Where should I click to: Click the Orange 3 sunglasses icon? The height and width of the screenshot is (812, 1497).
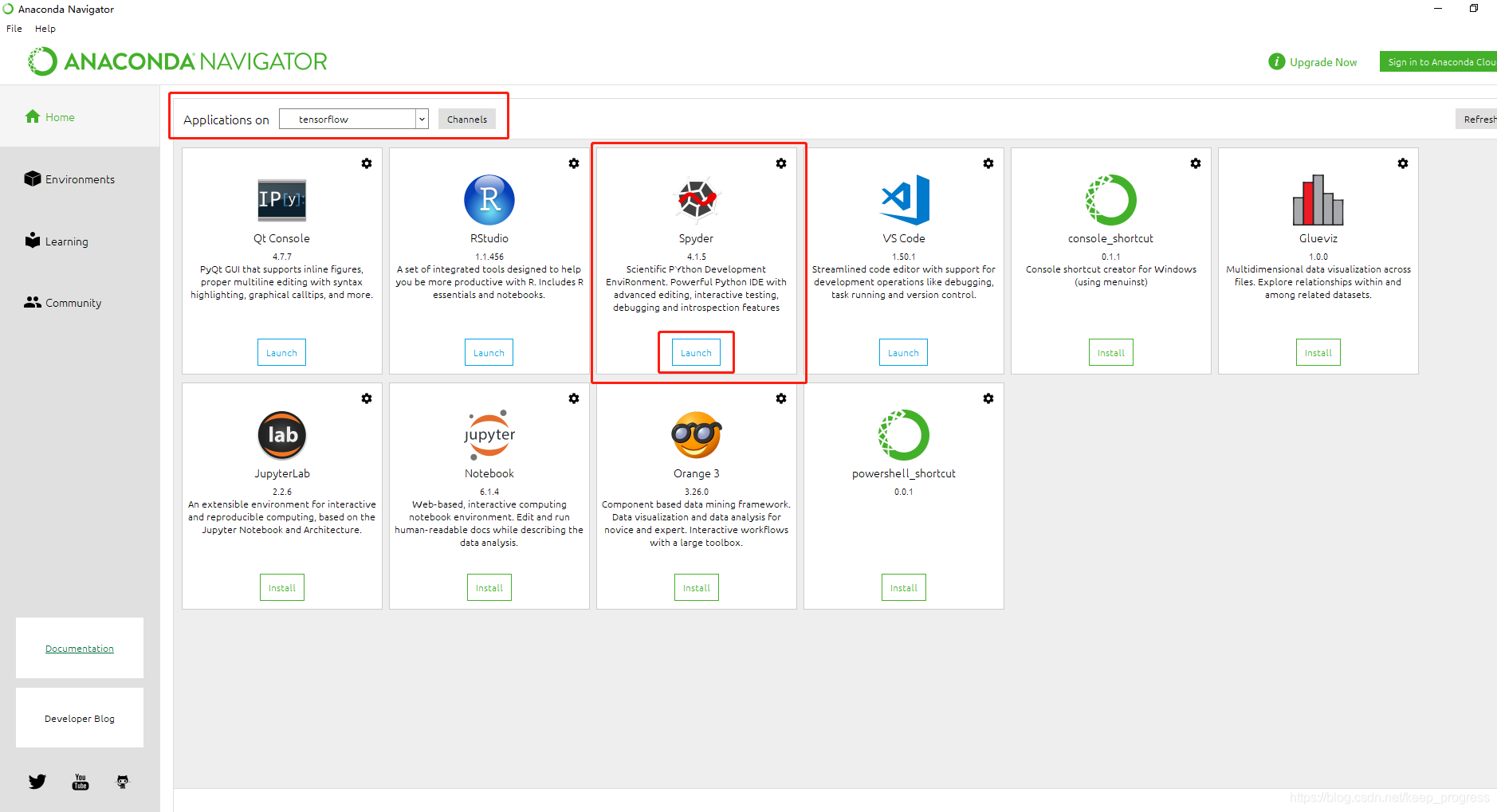[x=697, y=435]
